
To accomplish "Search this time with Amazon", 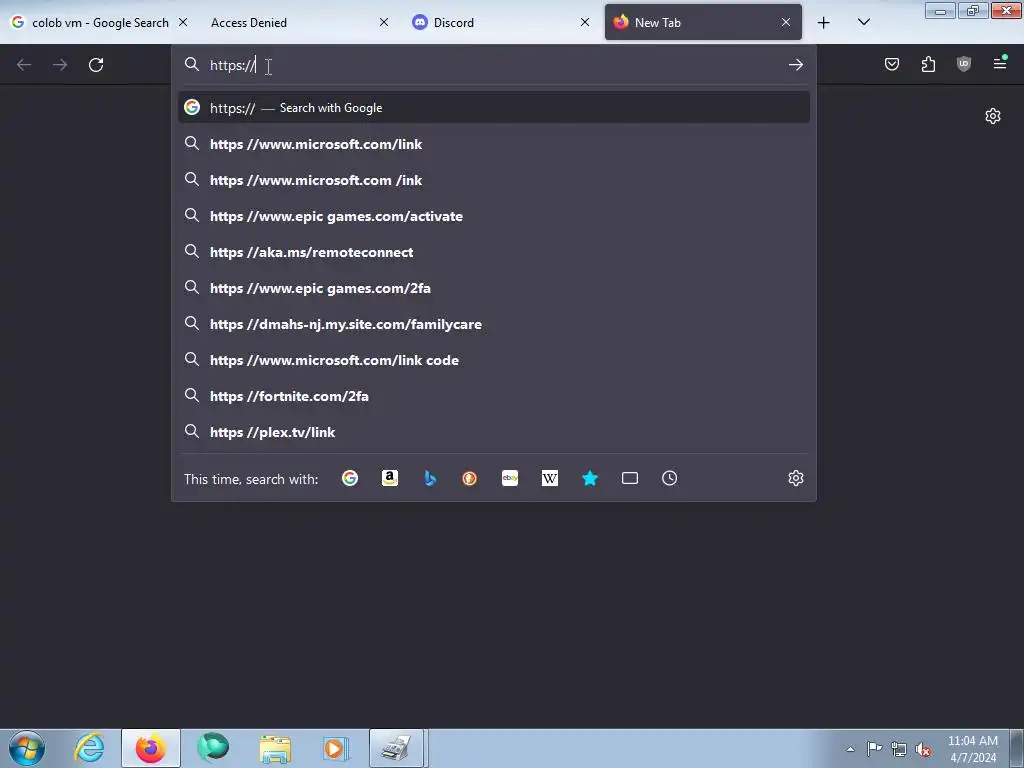I will 390,478.
